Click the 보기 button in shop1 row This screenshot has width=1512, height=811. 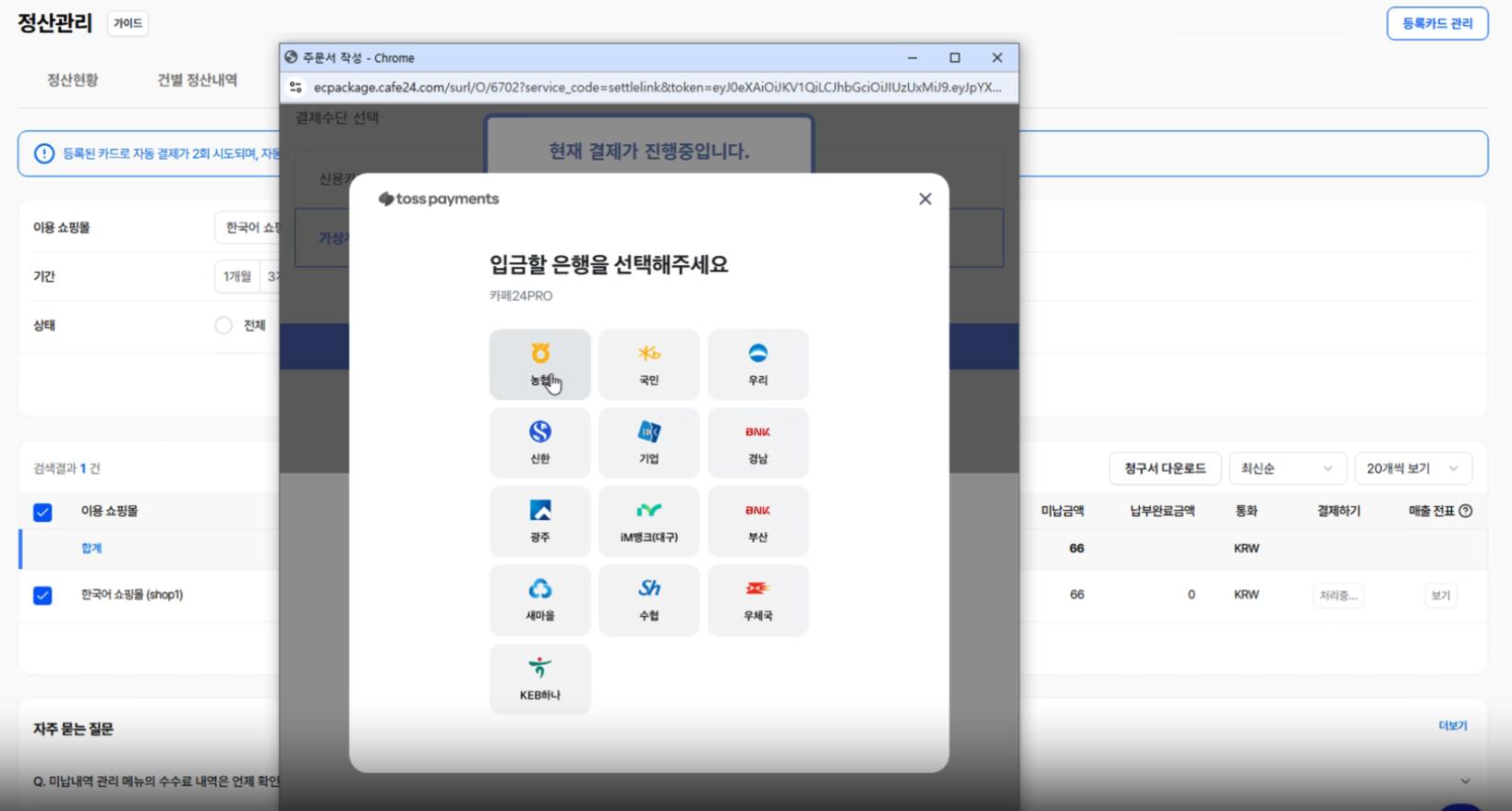[1440, 596]
